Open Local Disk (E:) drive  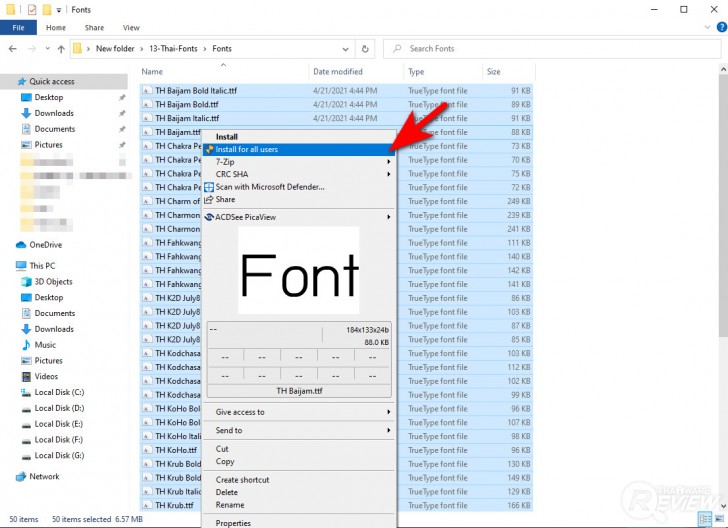59,424
